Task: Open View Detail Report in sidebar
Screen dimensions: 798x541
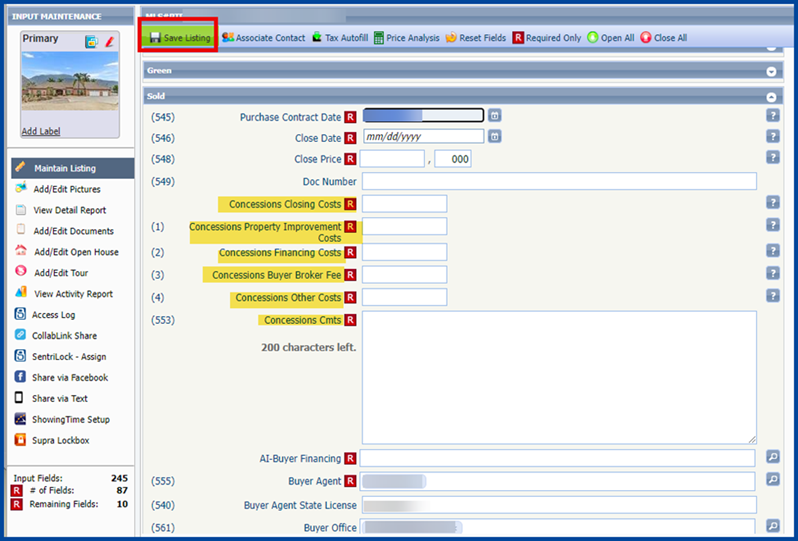Action: click(69, 210)
